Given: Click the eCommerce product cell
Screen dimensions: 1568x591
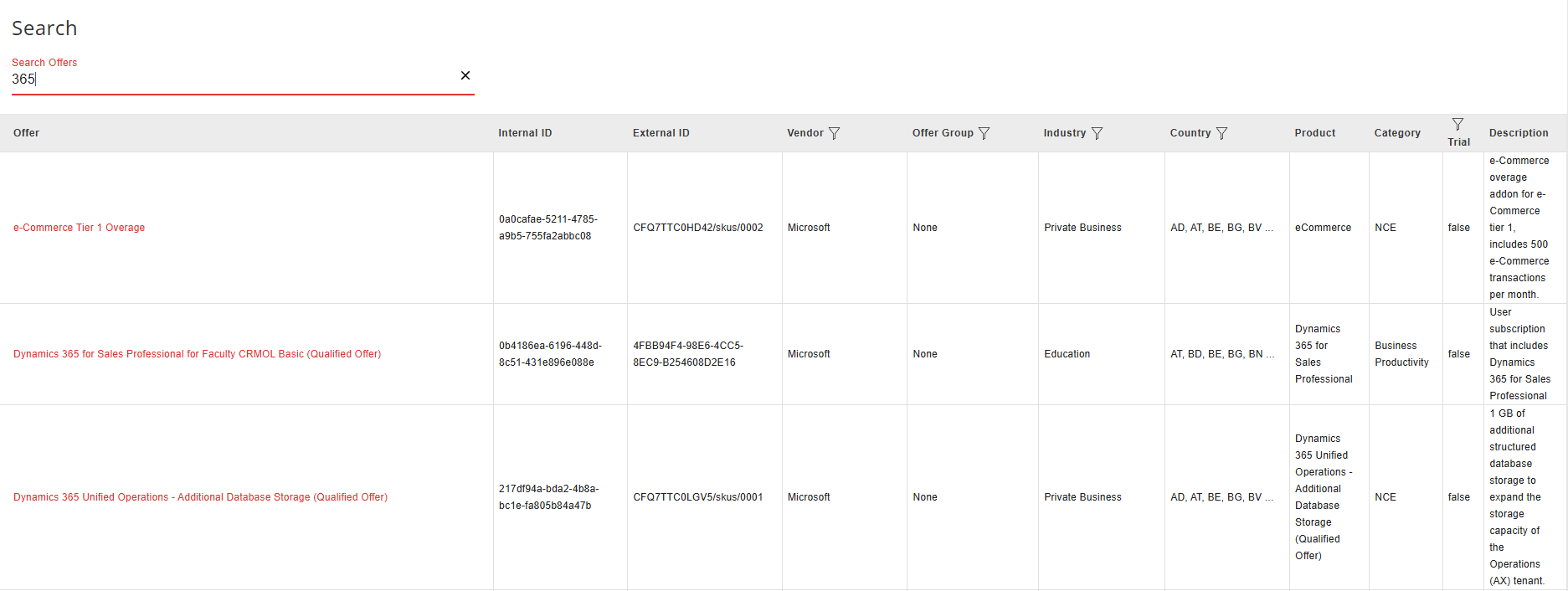Looking at the screenshot, I should [x=1323, y=228].
